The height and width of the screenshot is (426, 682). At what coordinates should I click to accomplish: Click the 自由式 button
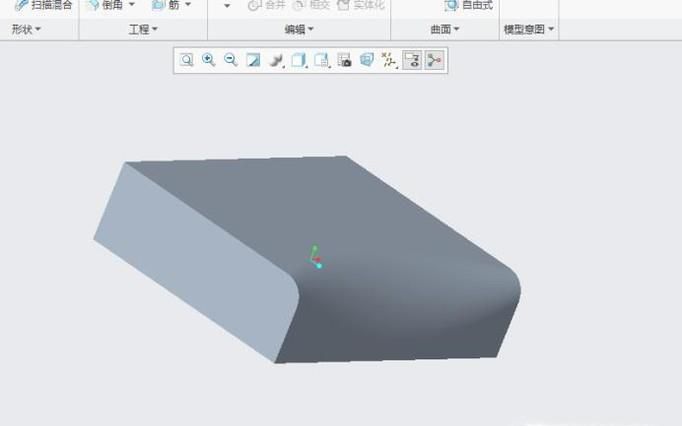coord(468,5)
